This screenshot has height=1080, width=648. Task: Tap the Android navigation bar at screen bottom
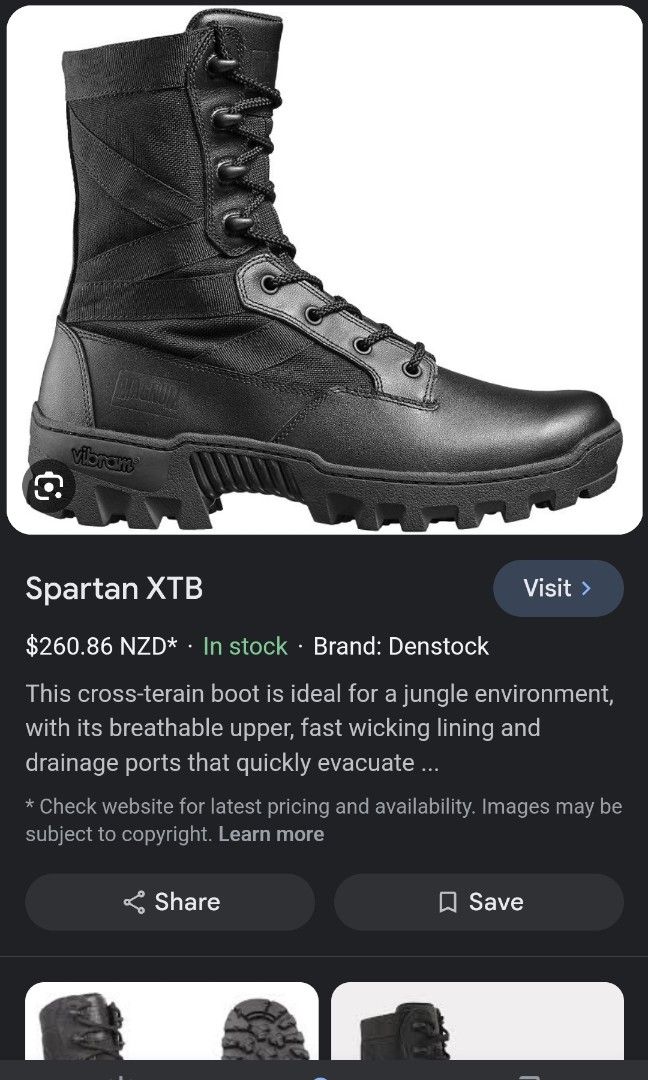pos(324,1075)
